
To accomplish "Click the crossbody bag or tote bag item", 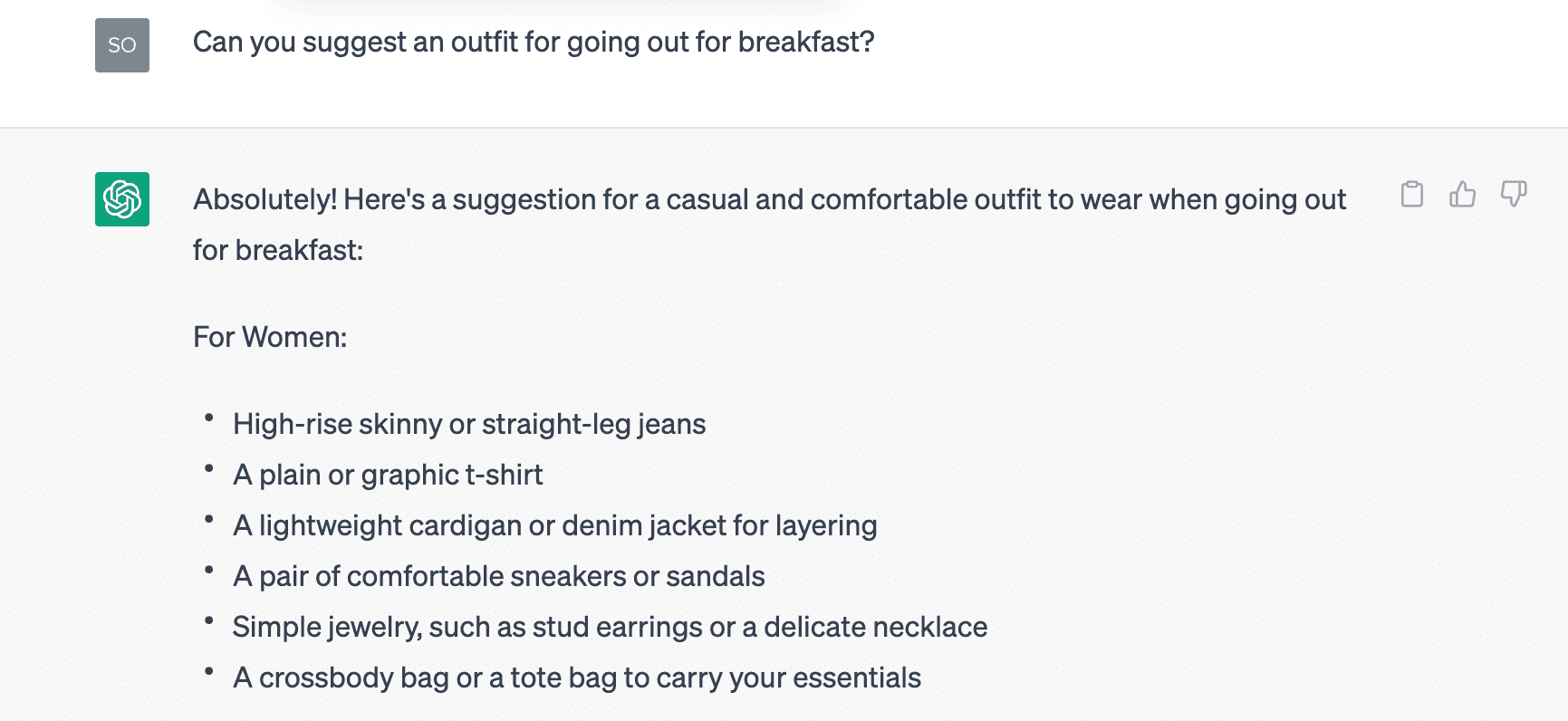I will [577, 678].
